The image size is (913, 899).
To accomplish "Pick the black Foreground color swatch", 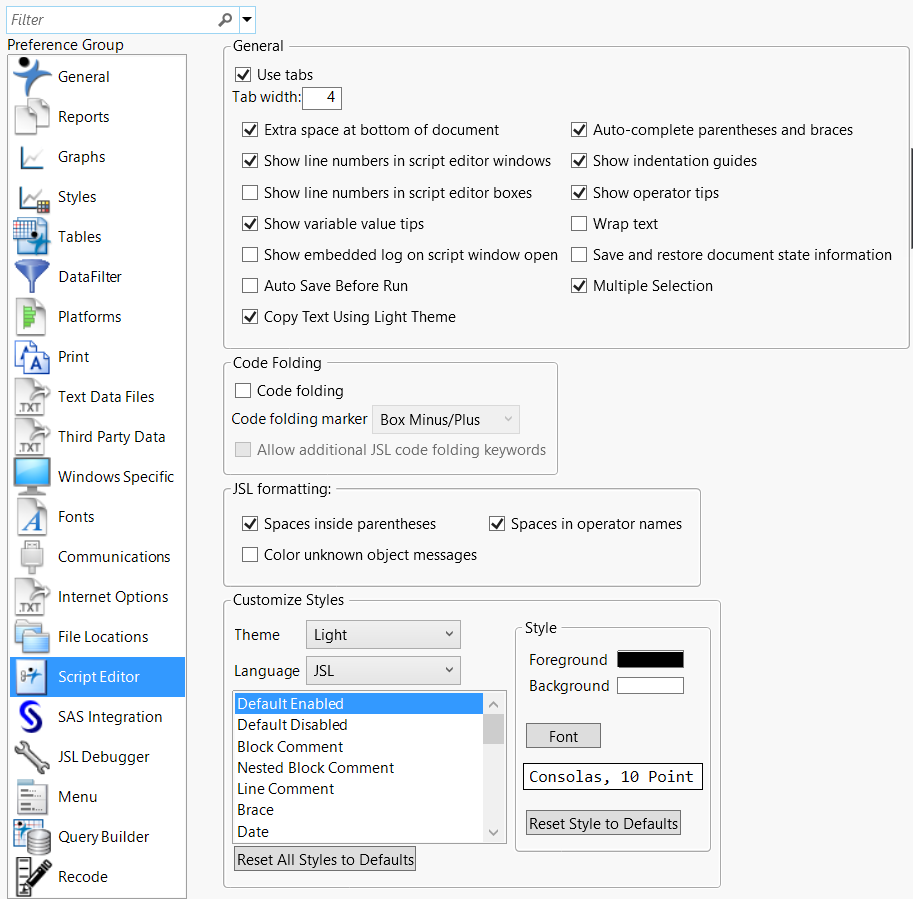I will point(650,660).
